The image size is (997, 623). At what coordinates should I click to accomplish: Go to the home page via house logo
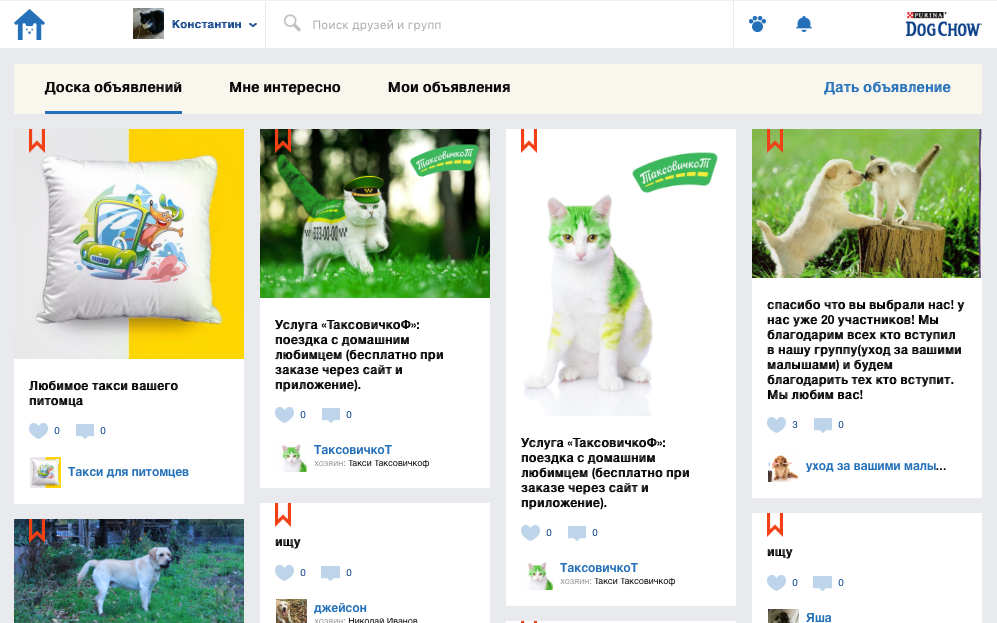click(29, 25)
